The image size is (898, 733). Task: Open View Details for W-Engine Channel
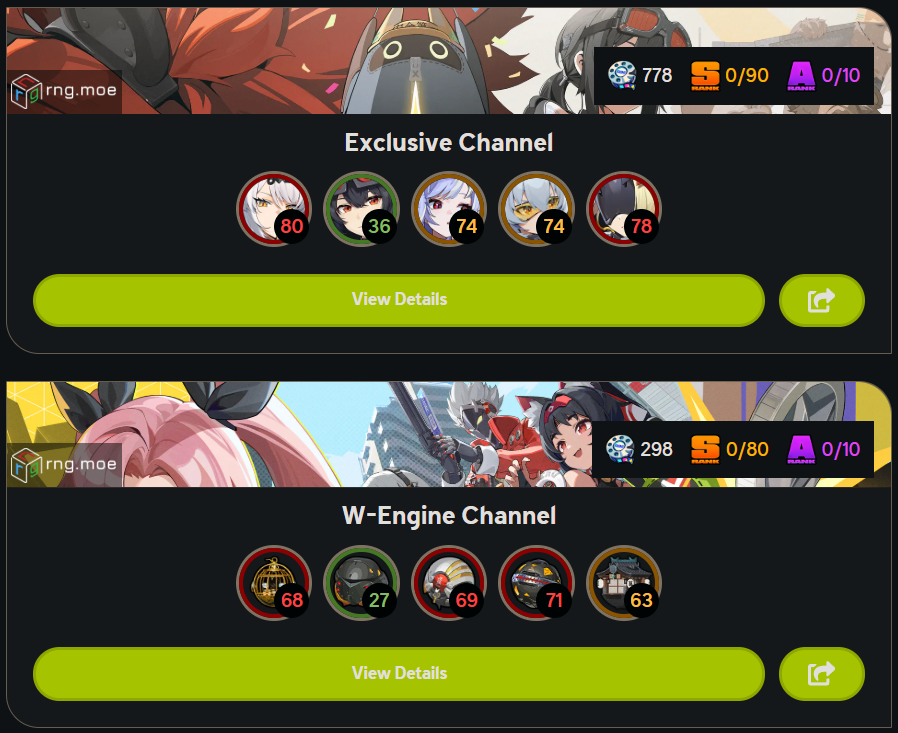[x=399, y=673]
